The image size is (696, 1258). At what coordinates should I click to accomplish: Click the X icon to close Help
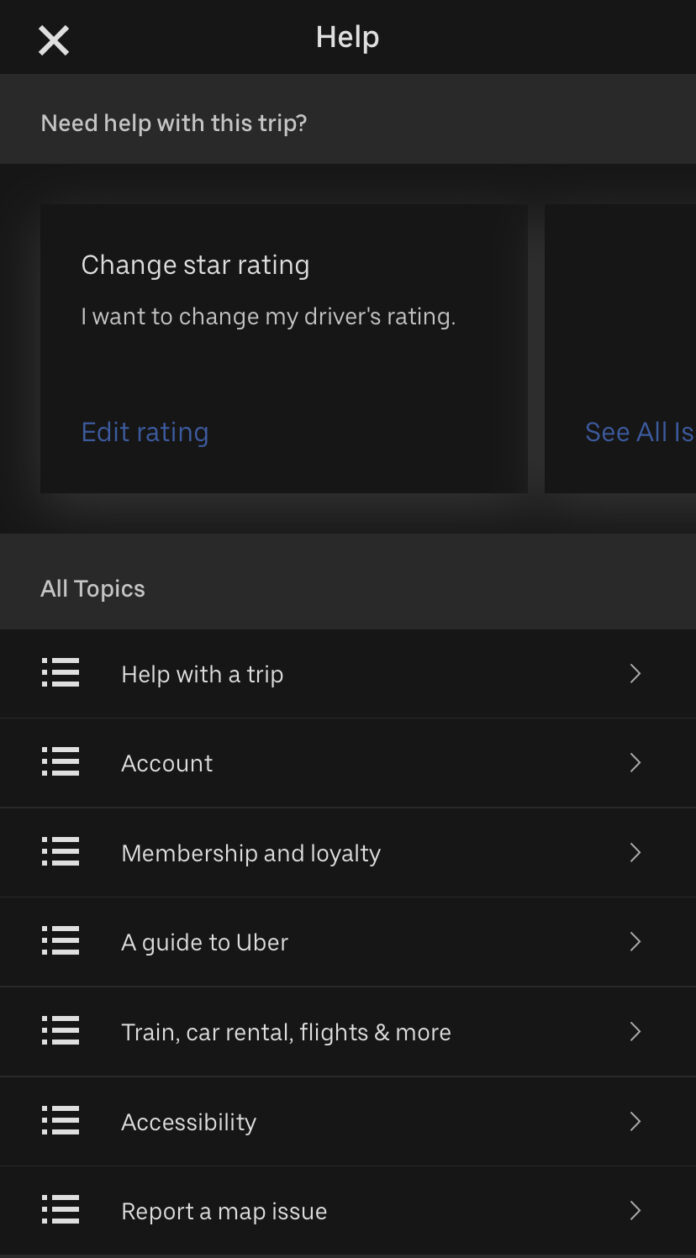(52, 40)
